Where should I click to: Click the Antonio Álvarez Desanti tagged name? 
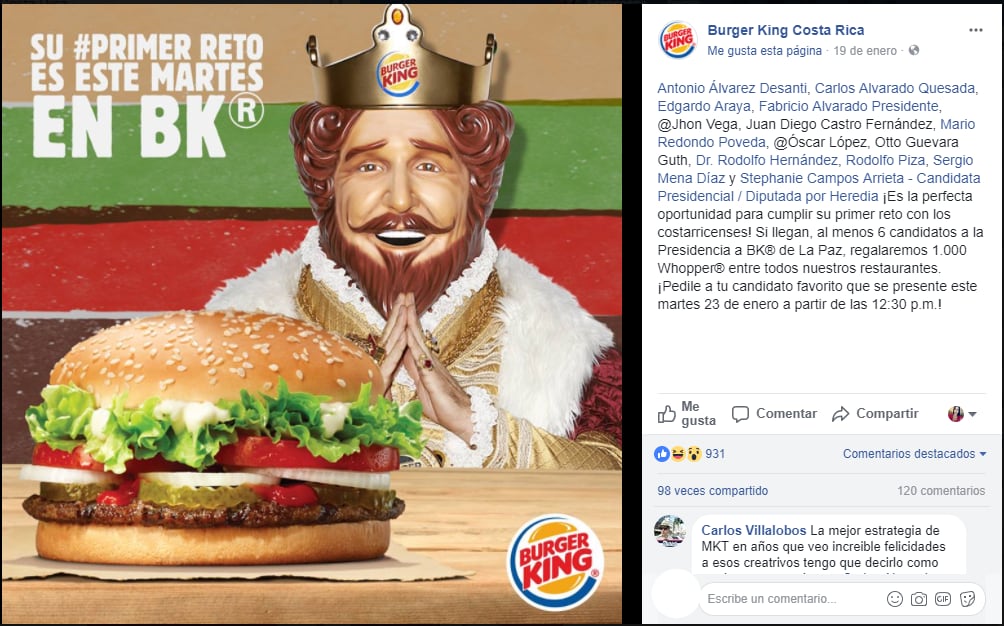[x=732, y=88]
